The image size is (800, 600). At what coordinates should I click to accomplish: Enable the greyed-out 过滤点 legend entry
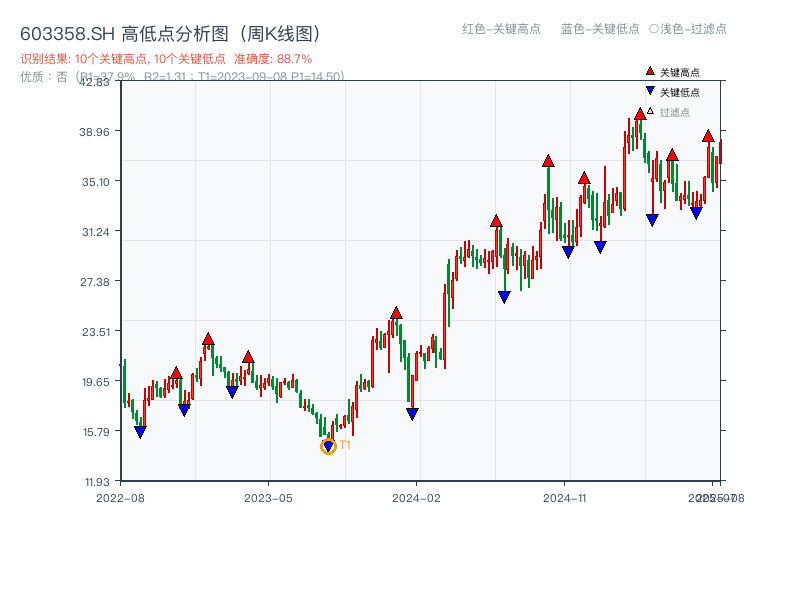pyautogui.click(x=668, y=112)
